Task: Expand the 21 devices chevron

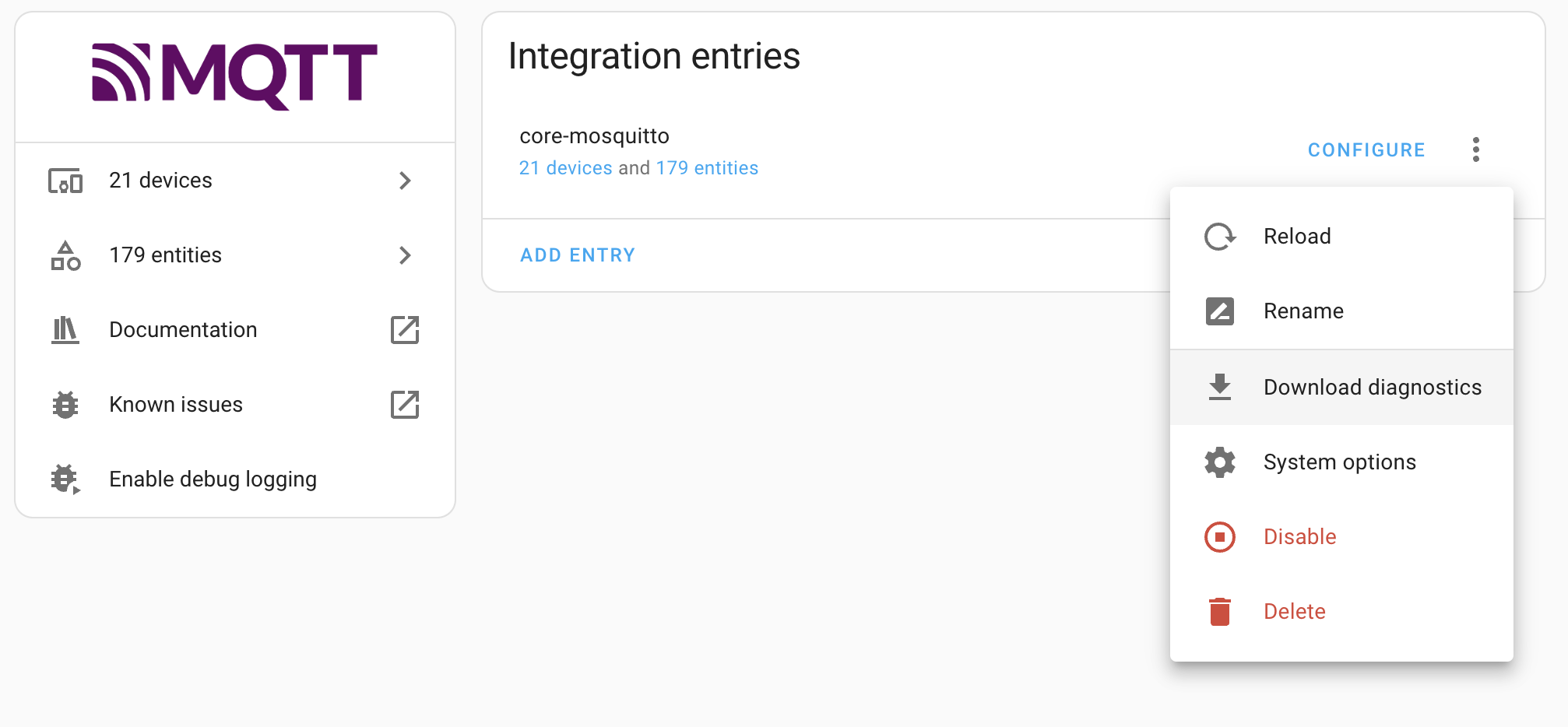Action: pos(405,181)
